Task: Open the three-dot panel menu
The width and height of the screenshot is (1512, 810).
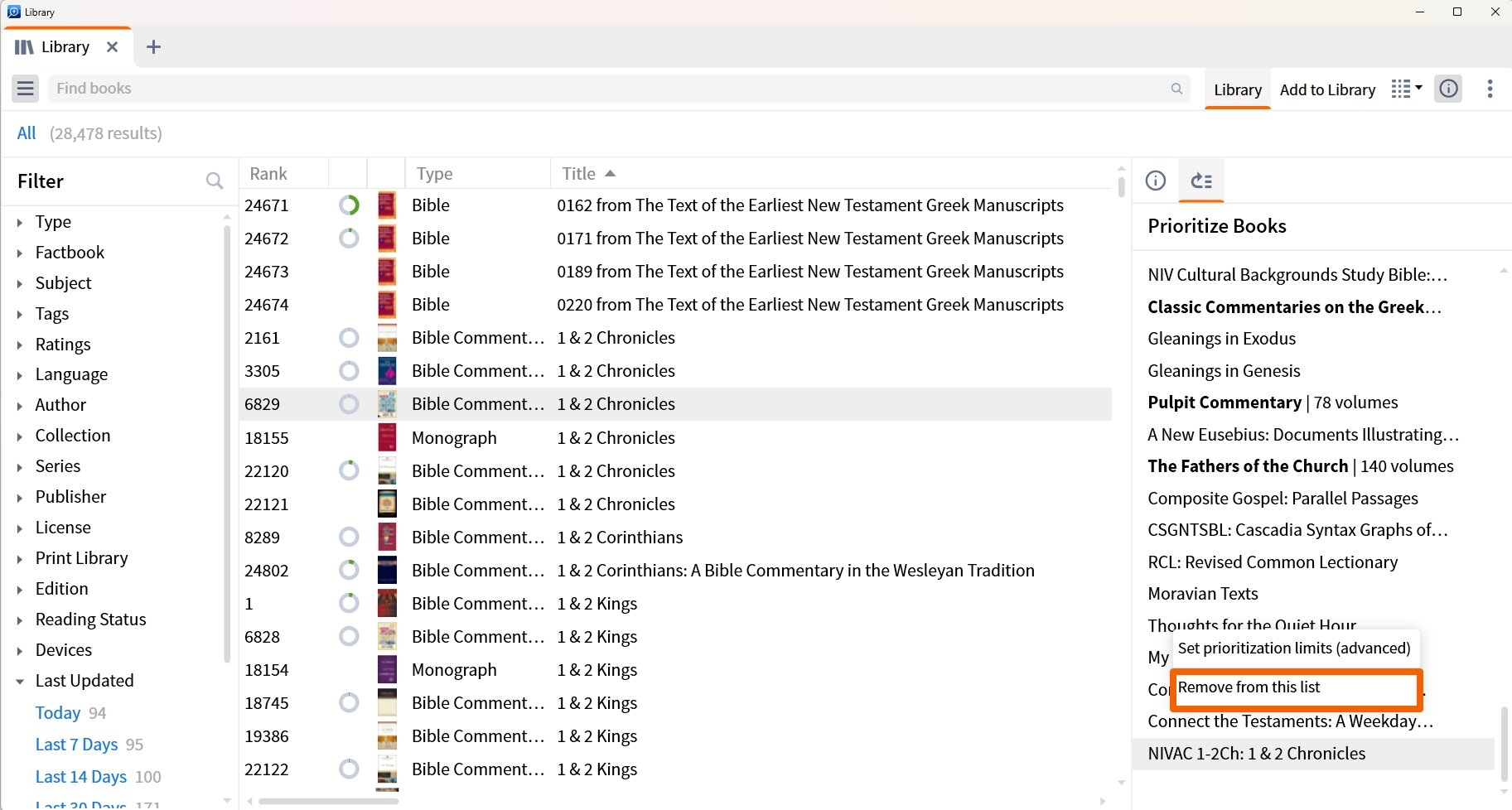Action: coord(1490,89)
